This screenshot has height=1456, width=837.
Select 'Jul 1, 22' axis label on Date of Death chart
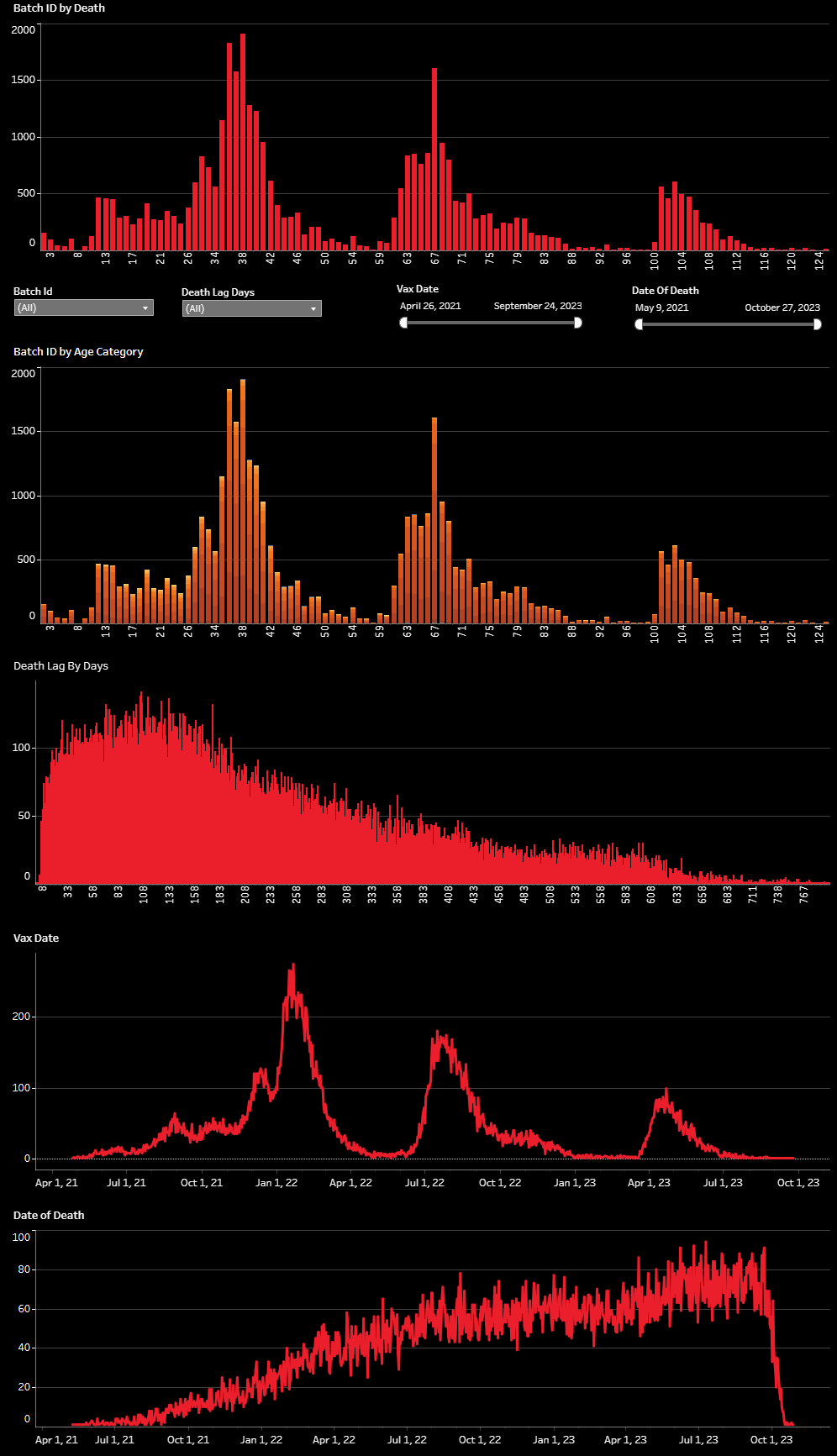click(408, 1439)
